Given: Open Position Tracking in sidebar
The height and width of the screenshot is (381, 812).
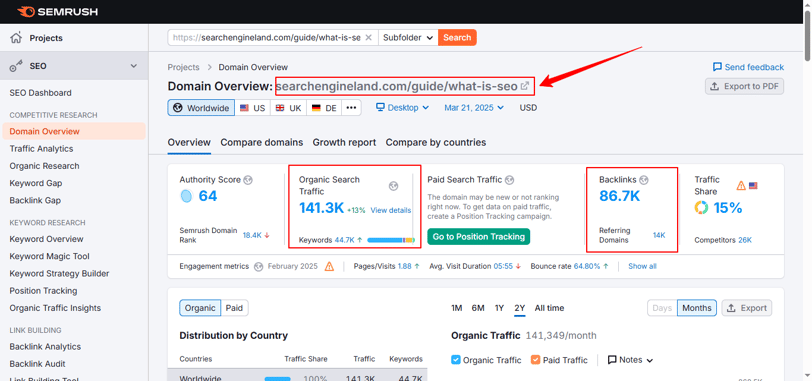Looking at the screenshot, I should click(x=43, y=290).
